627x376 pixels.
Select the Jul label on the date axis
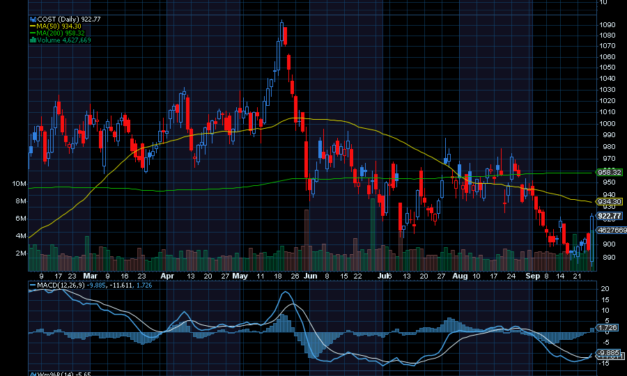tap(383, 276)
